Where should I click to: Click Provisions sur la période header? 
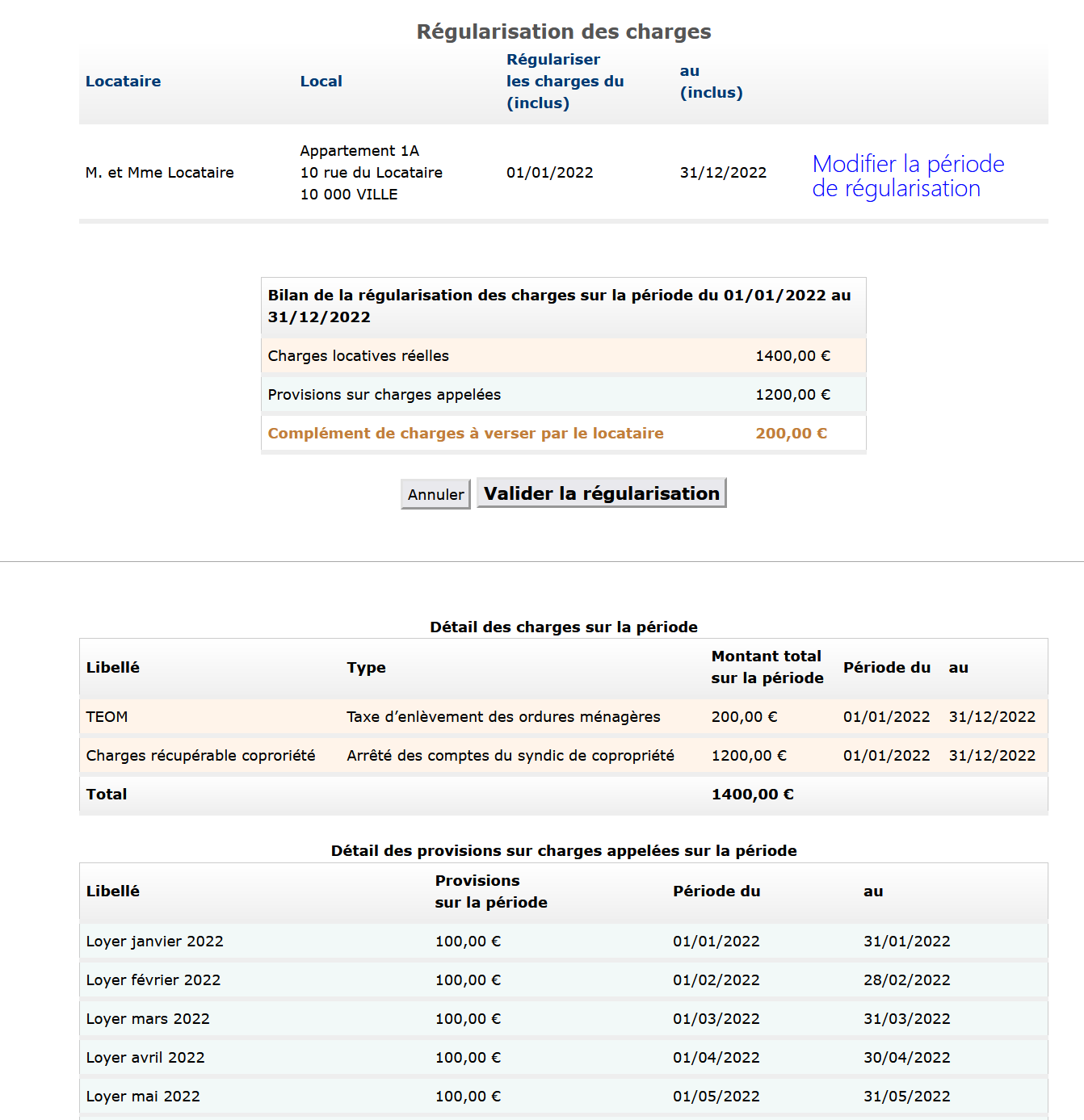click(491, 891)
